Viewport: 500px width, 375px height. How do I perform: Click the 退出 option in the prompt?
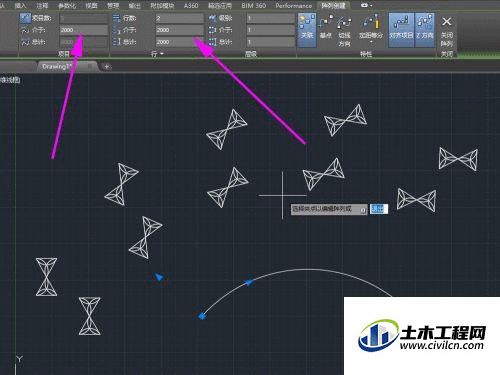pos(379,209)
